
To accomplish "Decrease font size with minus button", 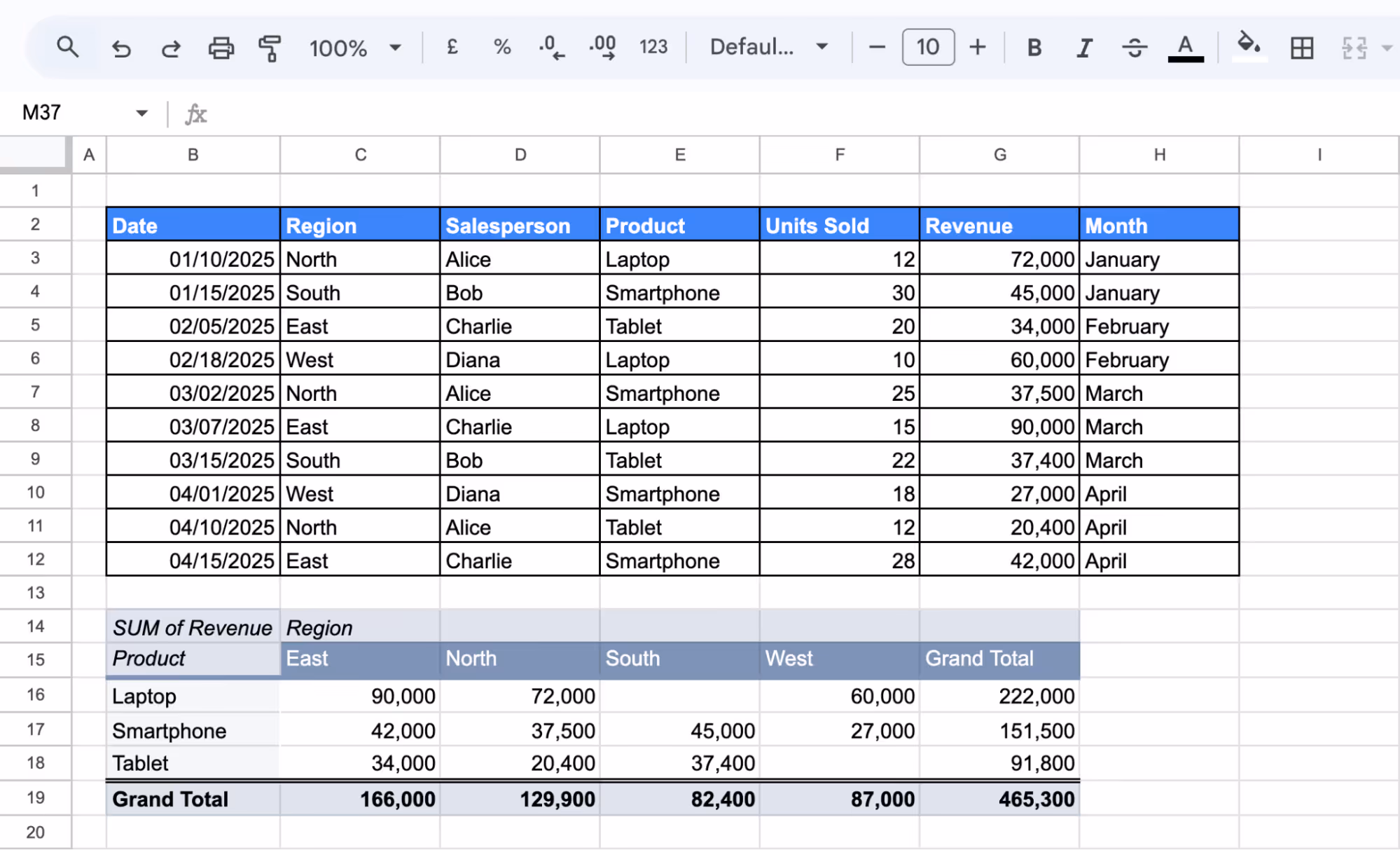I will pyautogui.click(x=876, y=47).
